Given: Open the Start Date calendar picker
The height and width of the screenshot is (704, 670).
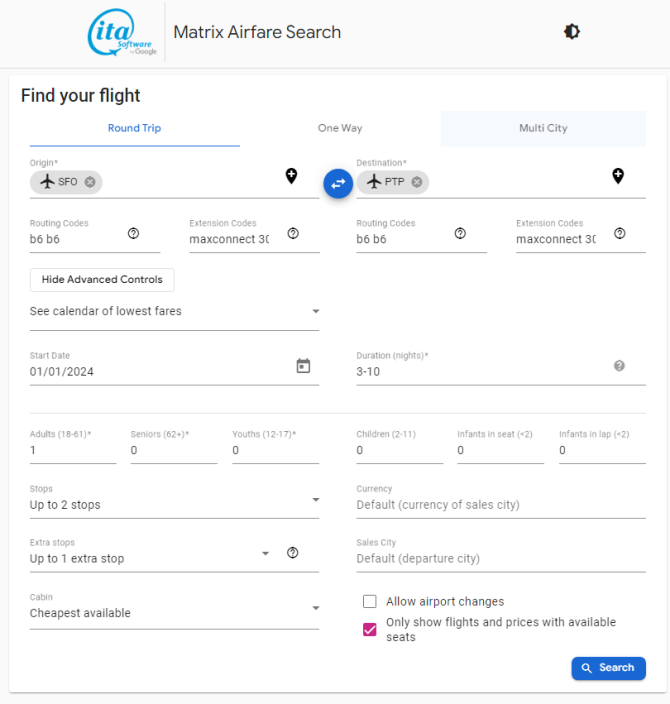Looking at the screenshot, I should tap(304, 366).
